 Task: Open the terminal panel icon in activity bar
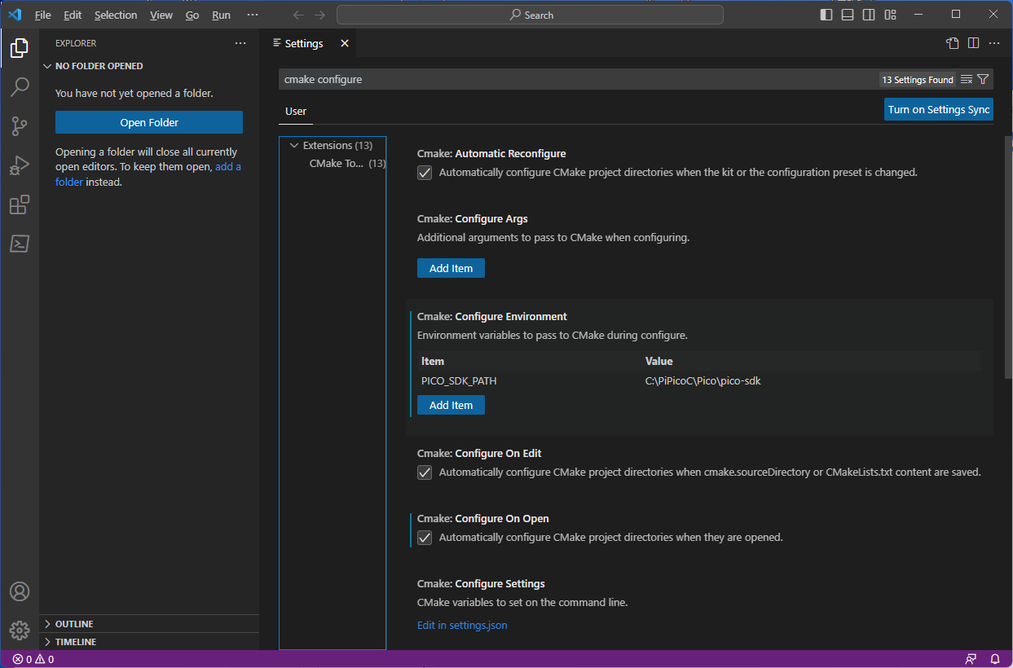(19, 244)
